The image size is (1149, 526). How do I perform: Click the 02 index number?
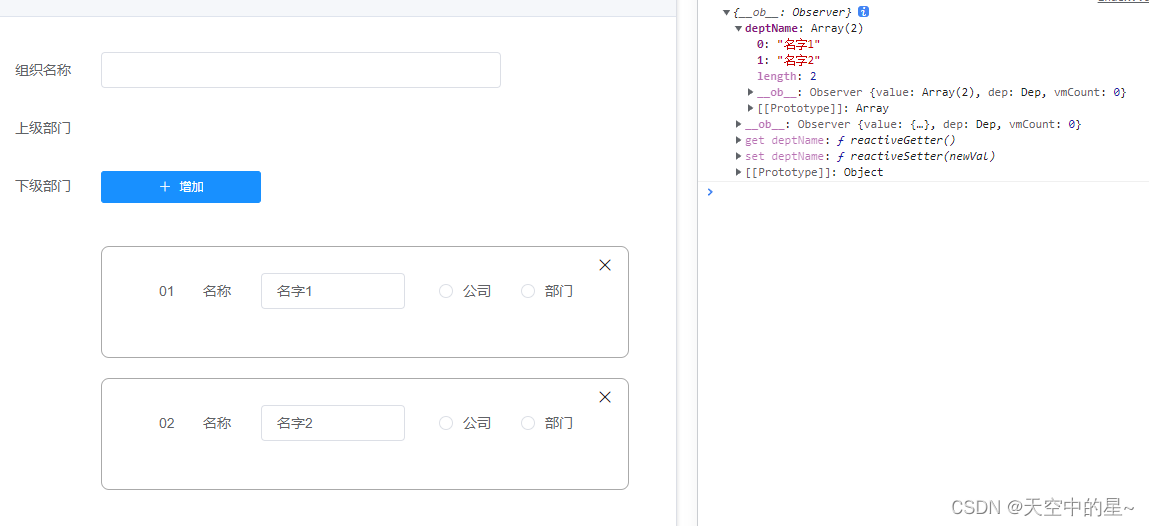(x=167, y=423)
